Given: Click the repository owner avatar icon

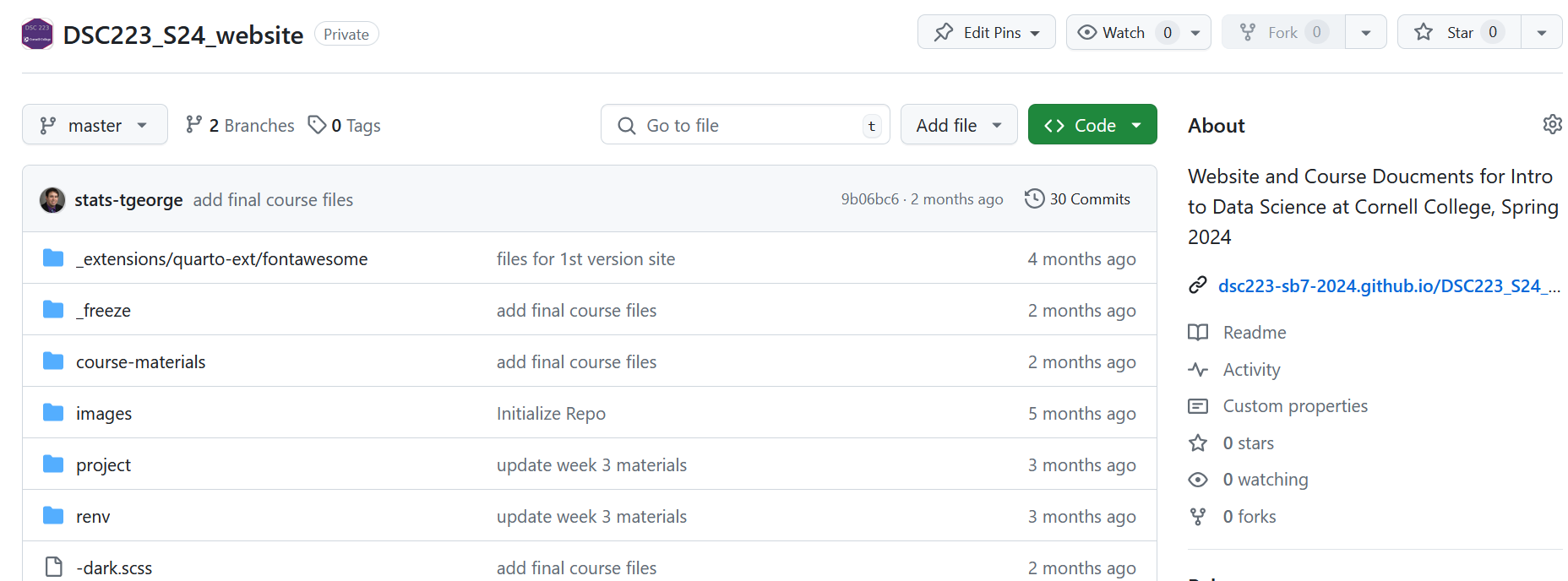Looking at the screenshot, I should (x=37, y=34).
